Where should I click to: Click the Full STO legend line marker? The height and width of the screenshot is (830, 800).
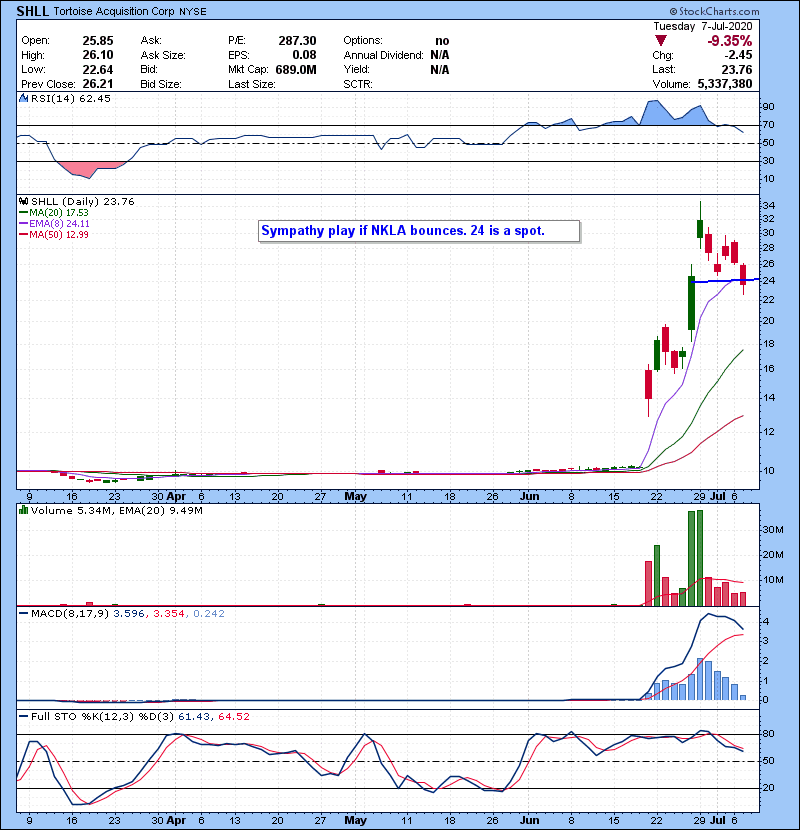coord(23,716)
